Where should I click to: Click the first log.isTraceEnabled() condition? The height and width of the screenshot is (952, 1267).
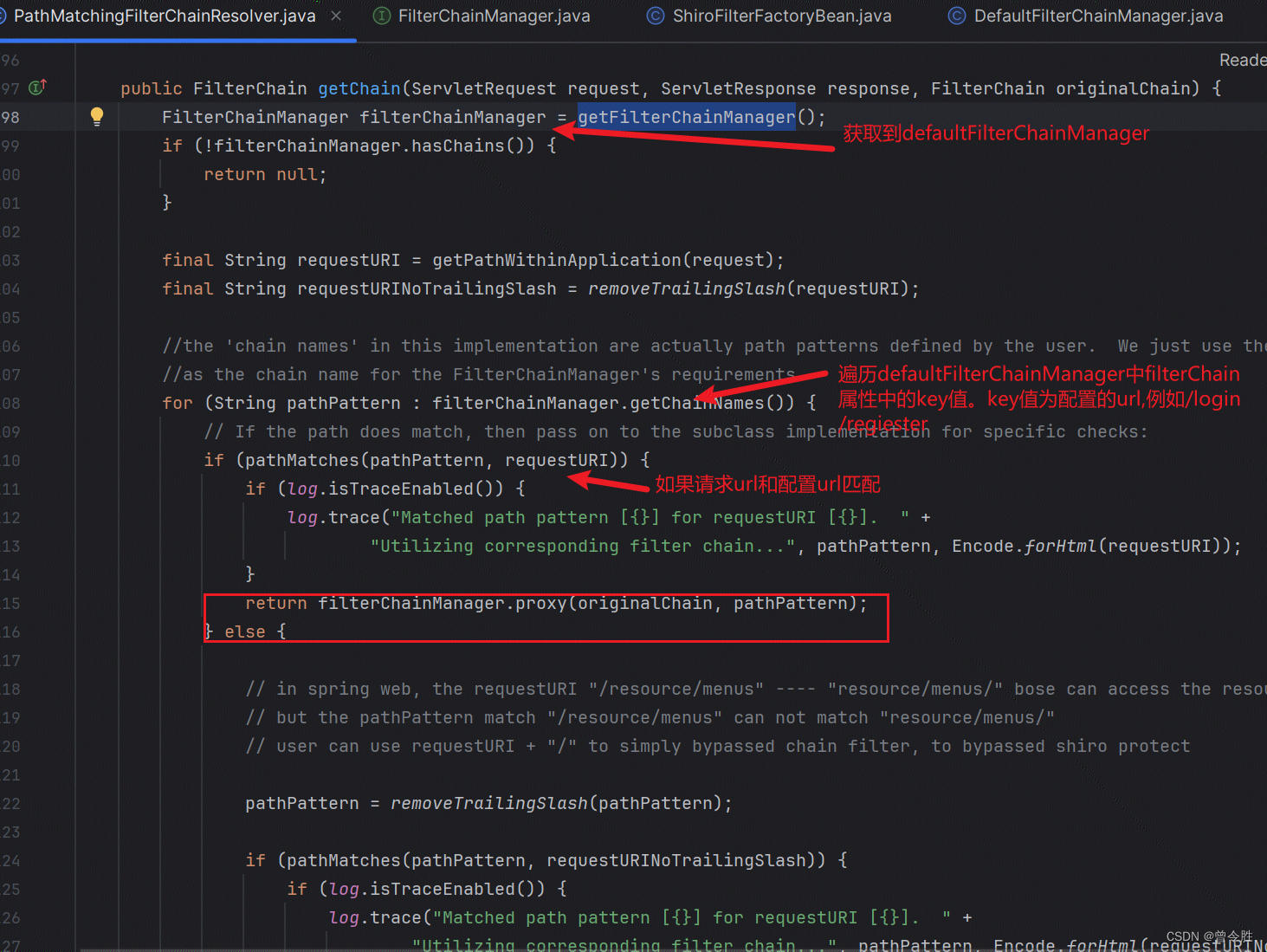pos(395,489)
